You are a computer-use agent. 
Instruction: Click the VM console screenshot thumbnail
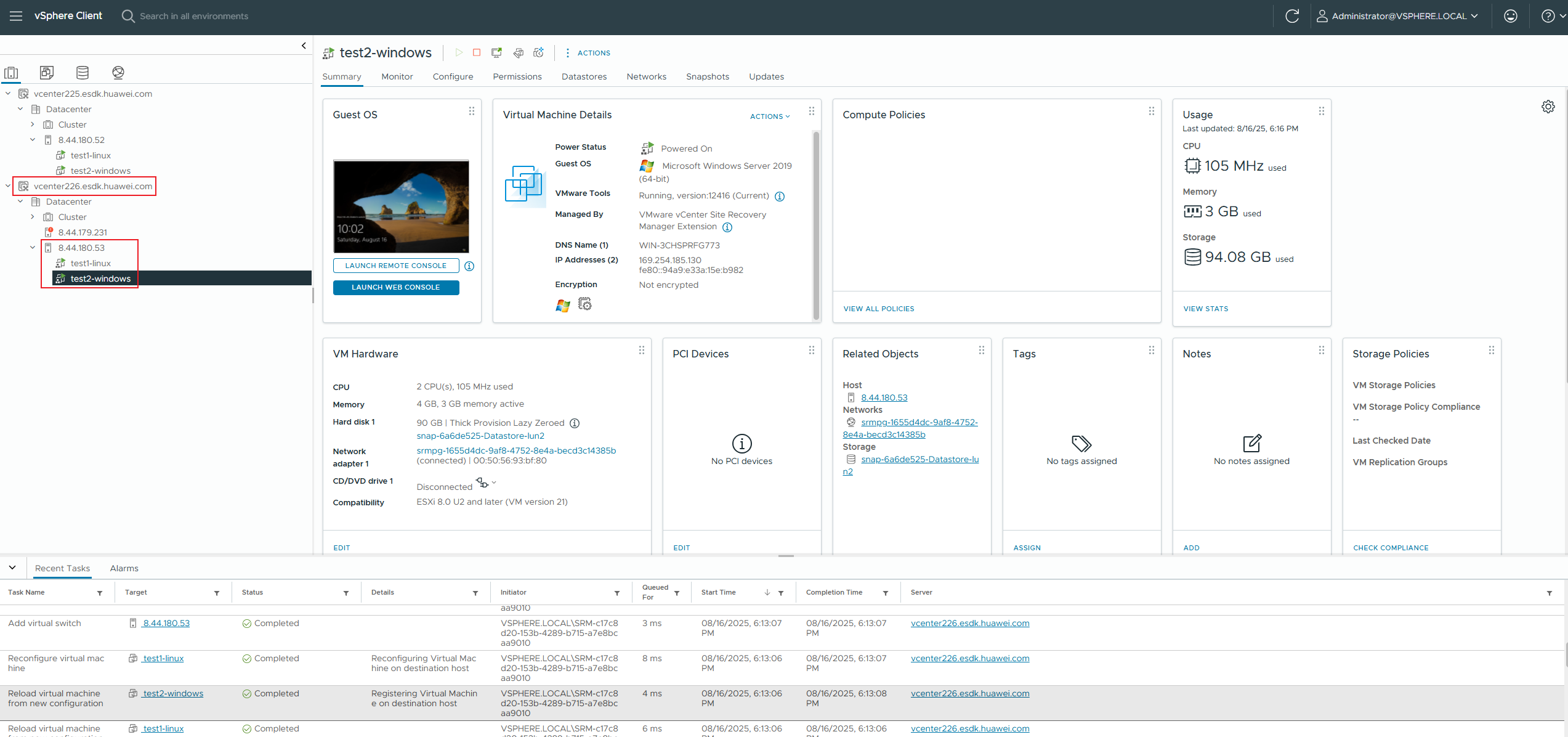tap(401, 206)
